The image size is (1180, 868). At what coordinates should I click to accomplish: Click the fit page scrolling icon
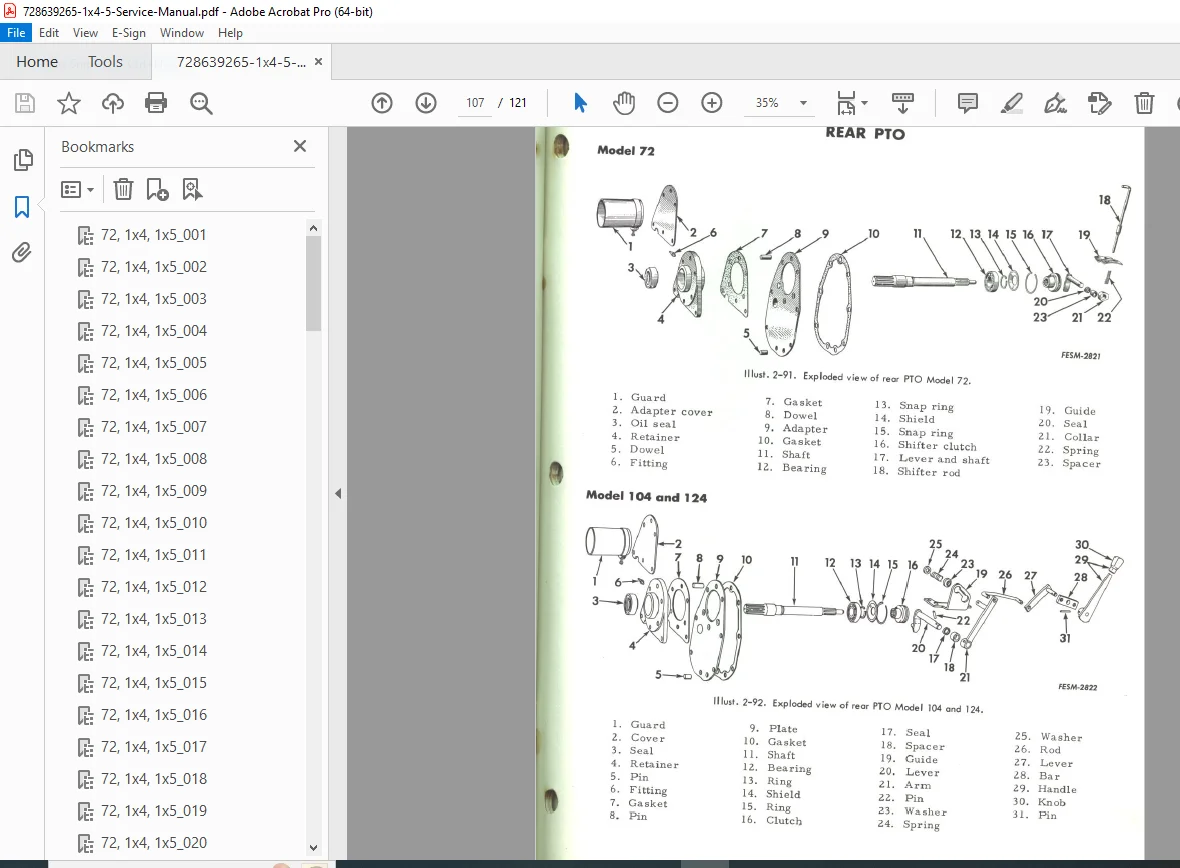tap(847, 103)
